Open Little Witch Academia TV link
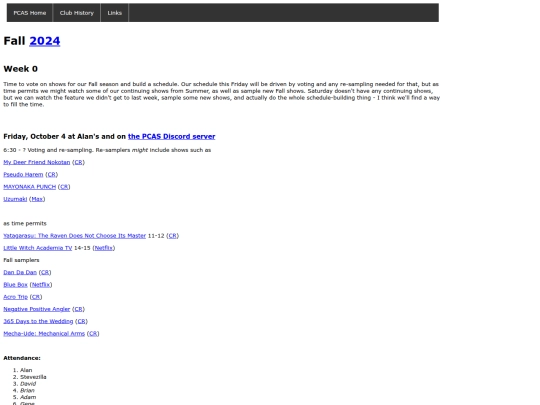 coord(38,248)
